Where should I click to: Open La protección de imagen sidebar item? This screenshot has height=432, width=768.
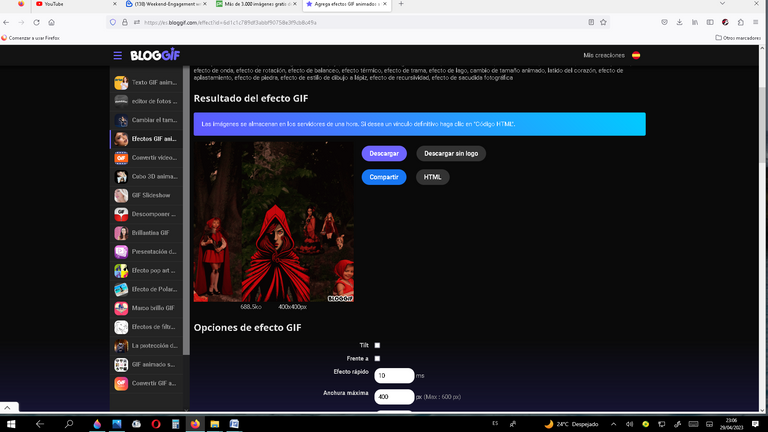tap(146, 346)
